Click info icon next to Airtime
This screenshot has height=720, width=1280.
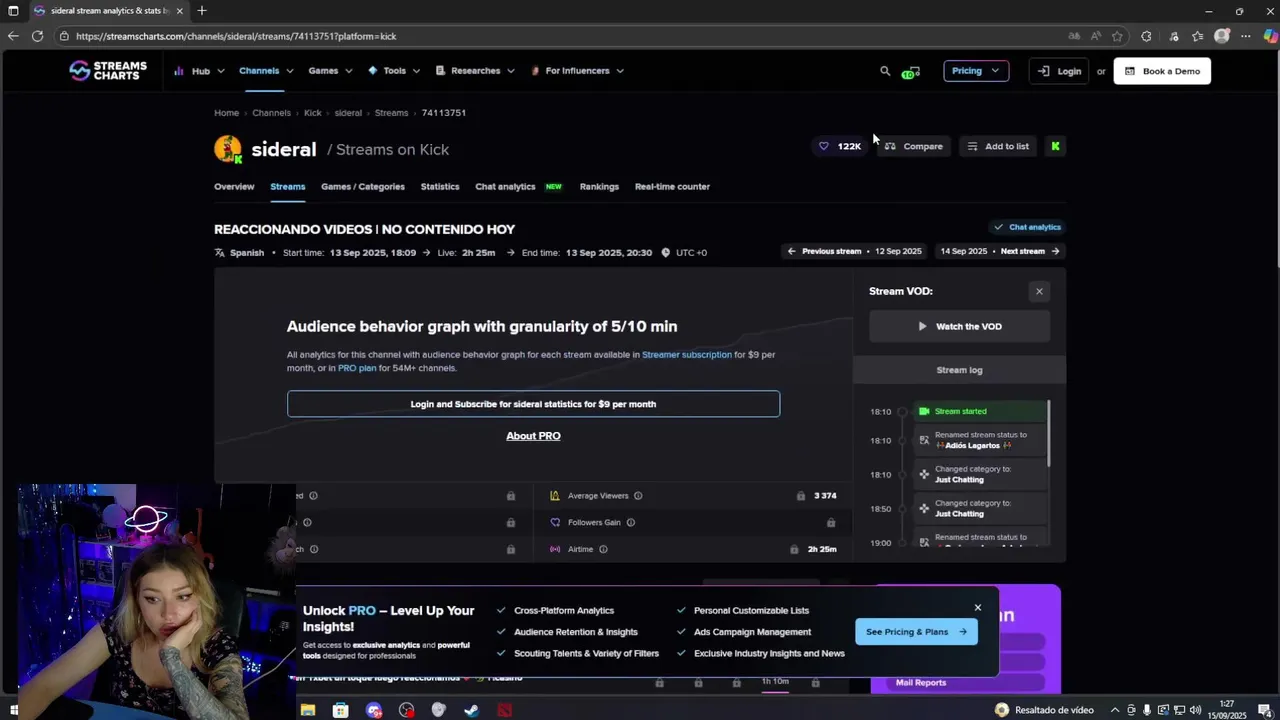(x=603, y=549)
